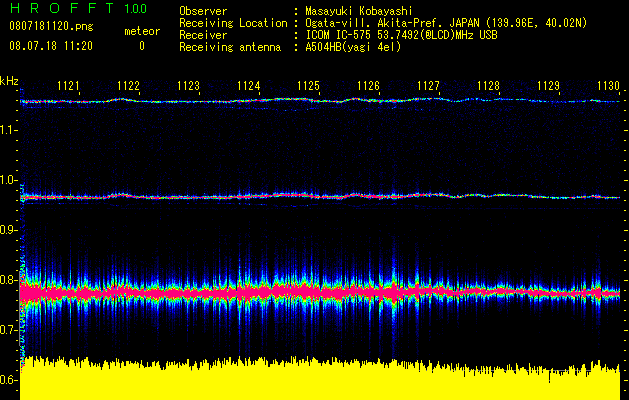Click the 1121 time axis marker
The image size is (629, 400).
tap(68, 86)
